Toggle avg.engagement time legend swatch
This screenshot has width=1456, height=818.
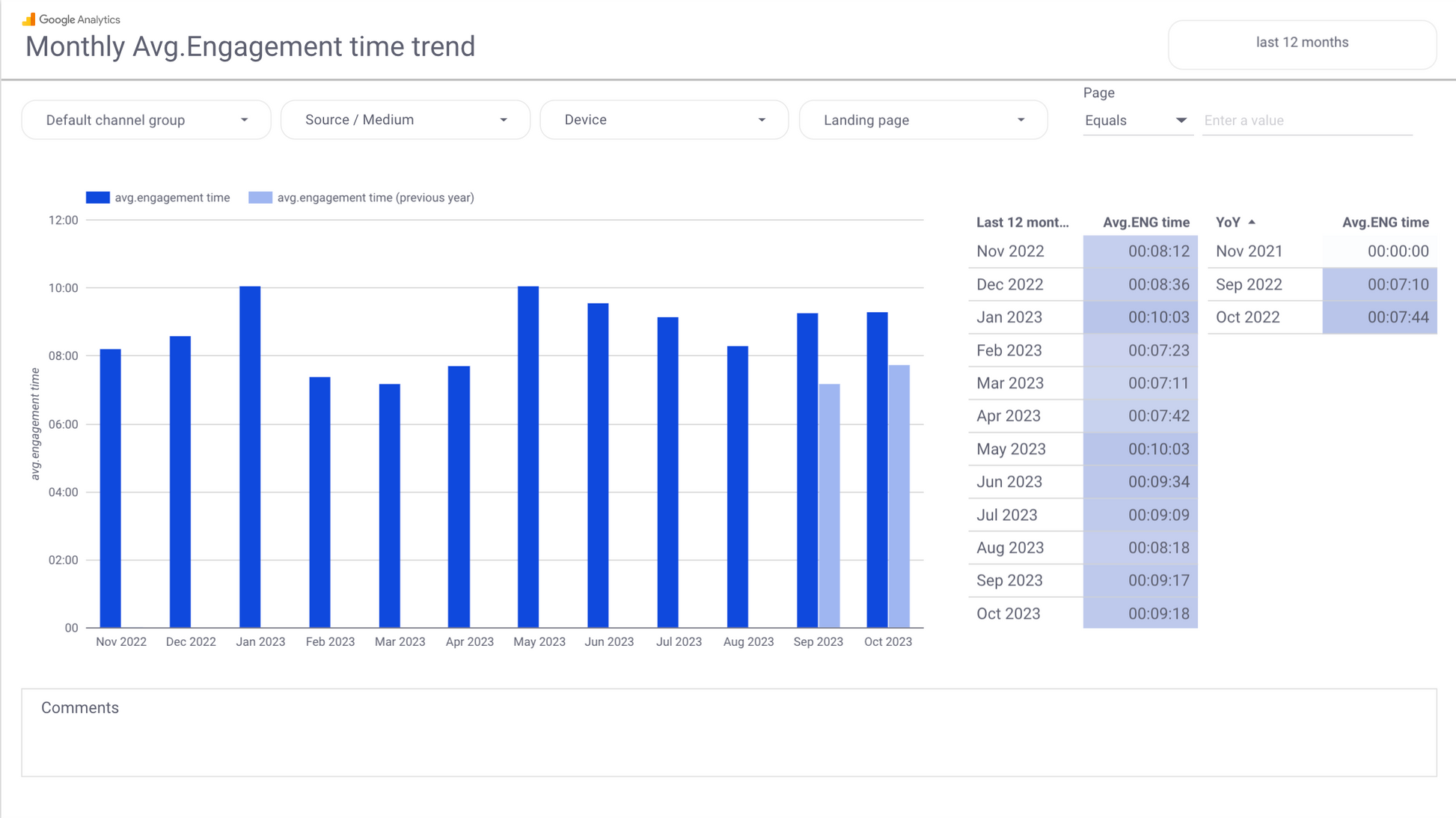tap(98, 198)
